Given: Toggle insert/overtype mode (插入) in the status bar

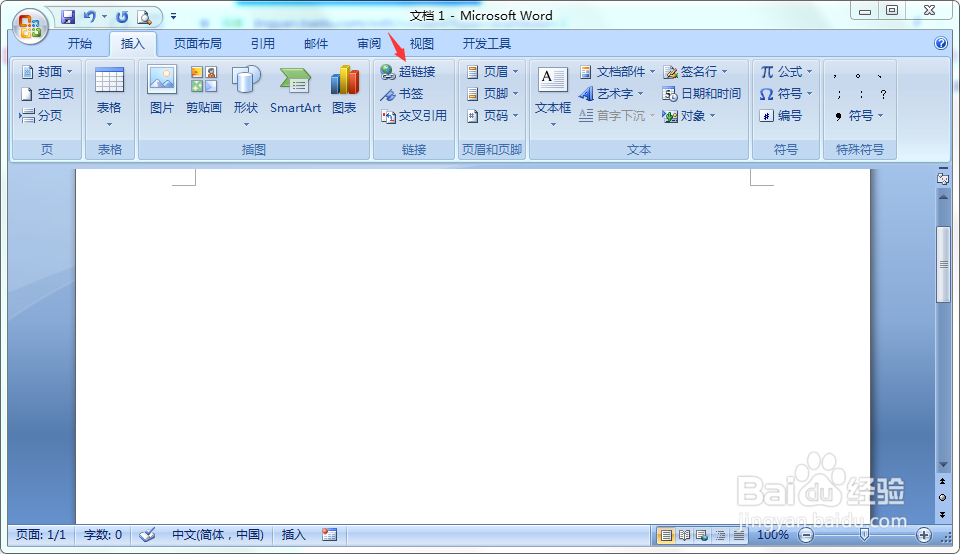Looking at the screenshot, I should click(x=293, y=535).
